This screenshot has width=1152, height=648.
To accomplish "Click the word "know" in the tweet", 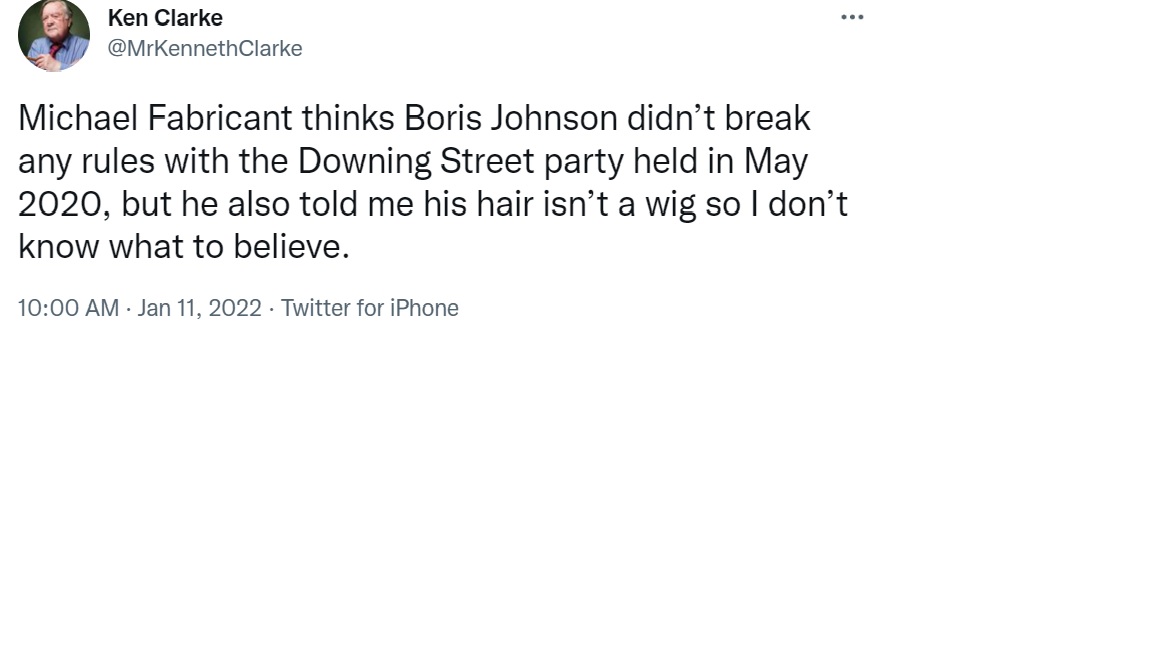I will pyautogui.click(x=59, y=247).
